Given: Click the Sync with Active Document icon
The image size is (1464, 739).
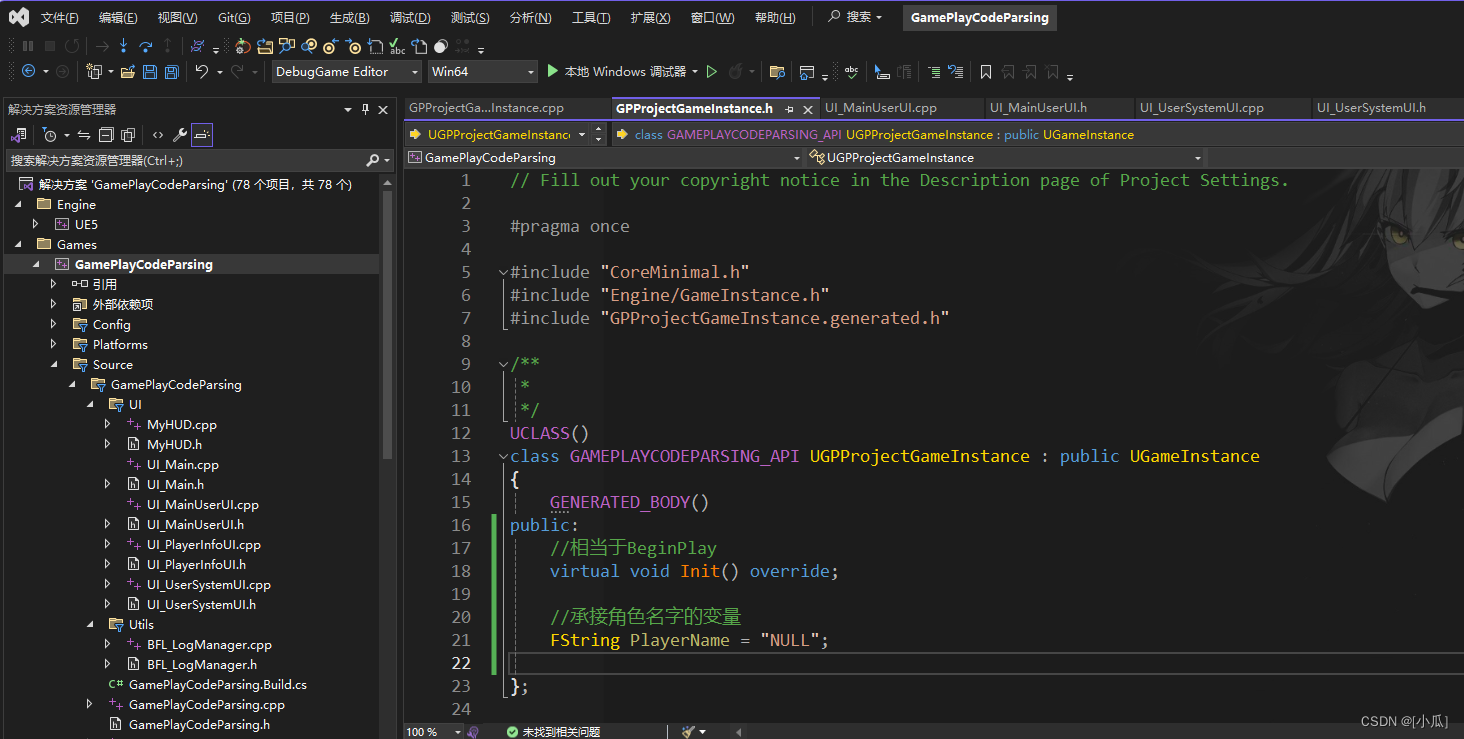Looking at the screenshot, I should coord(84,135).
